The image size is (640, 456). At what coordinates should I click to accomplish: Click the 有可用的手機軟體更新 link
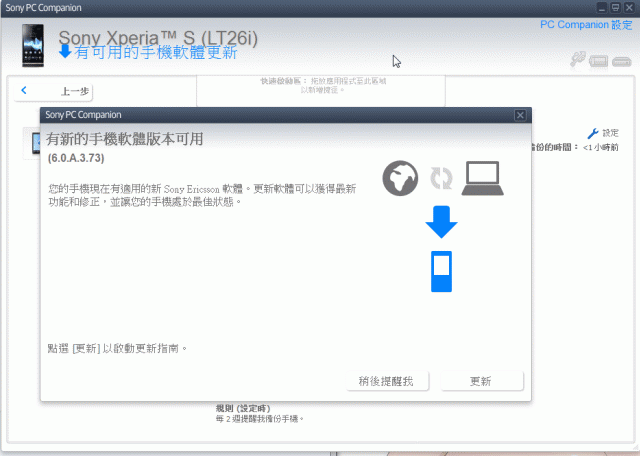coord(156,52)
